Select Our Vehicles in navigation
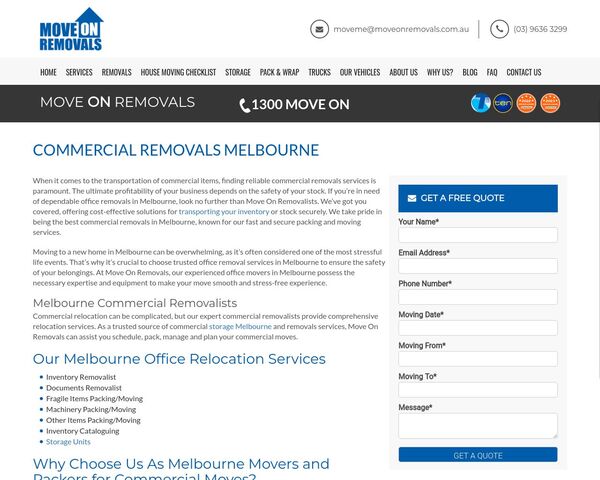600x480 pixels. coord(360,72)
